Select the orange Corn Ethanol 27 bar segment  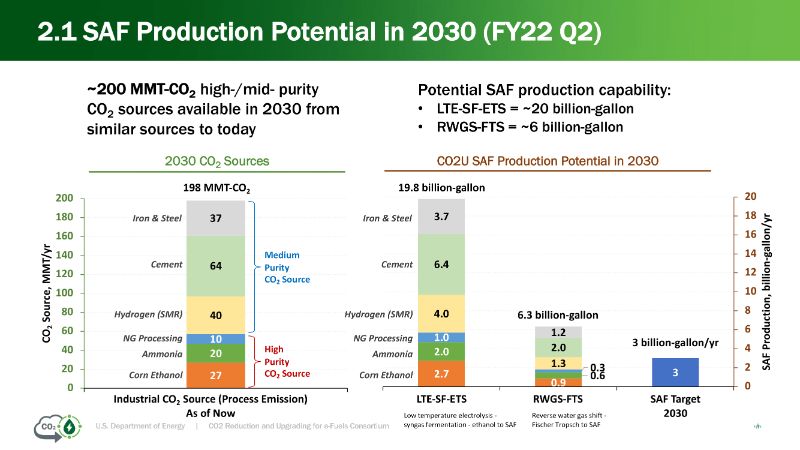pyautogui.click(x=216, y=374)
